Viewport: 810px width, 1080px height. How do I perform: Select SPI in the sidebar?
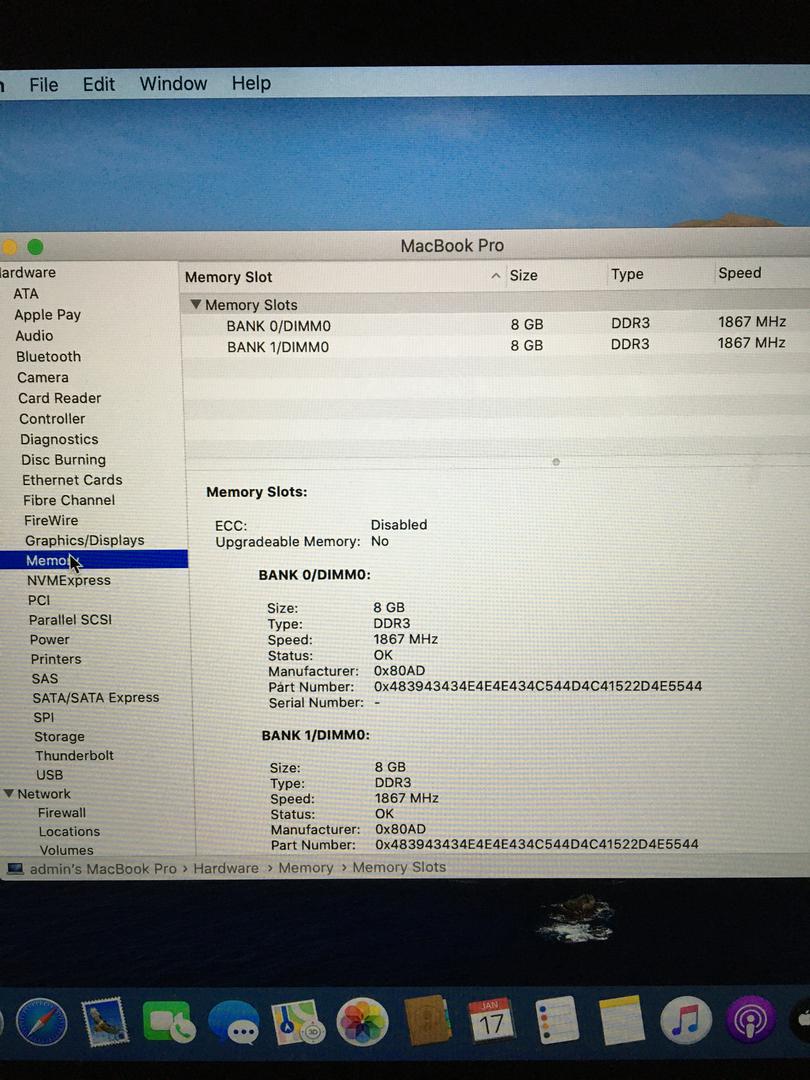pyautogui.click(x=43, y=717)
